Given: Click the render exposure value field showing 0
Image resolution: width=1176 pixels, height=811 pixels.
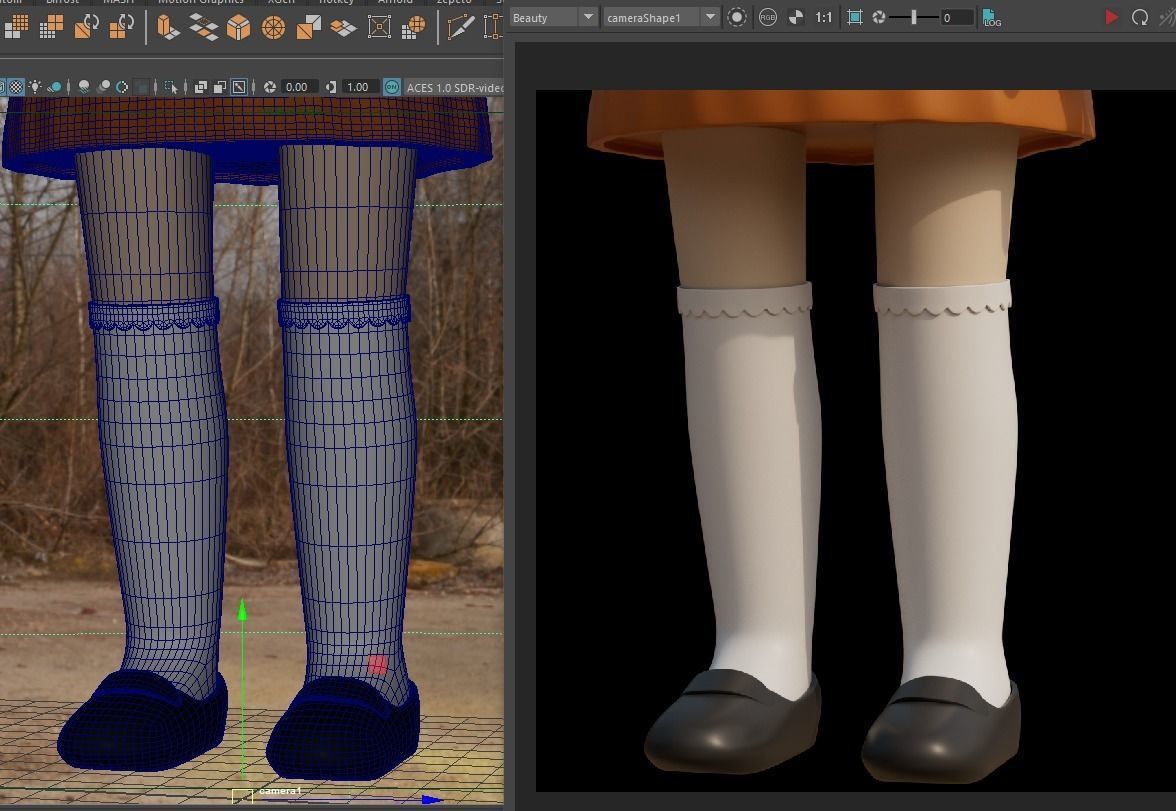Looking at the screenshot, I should (957, 17).
